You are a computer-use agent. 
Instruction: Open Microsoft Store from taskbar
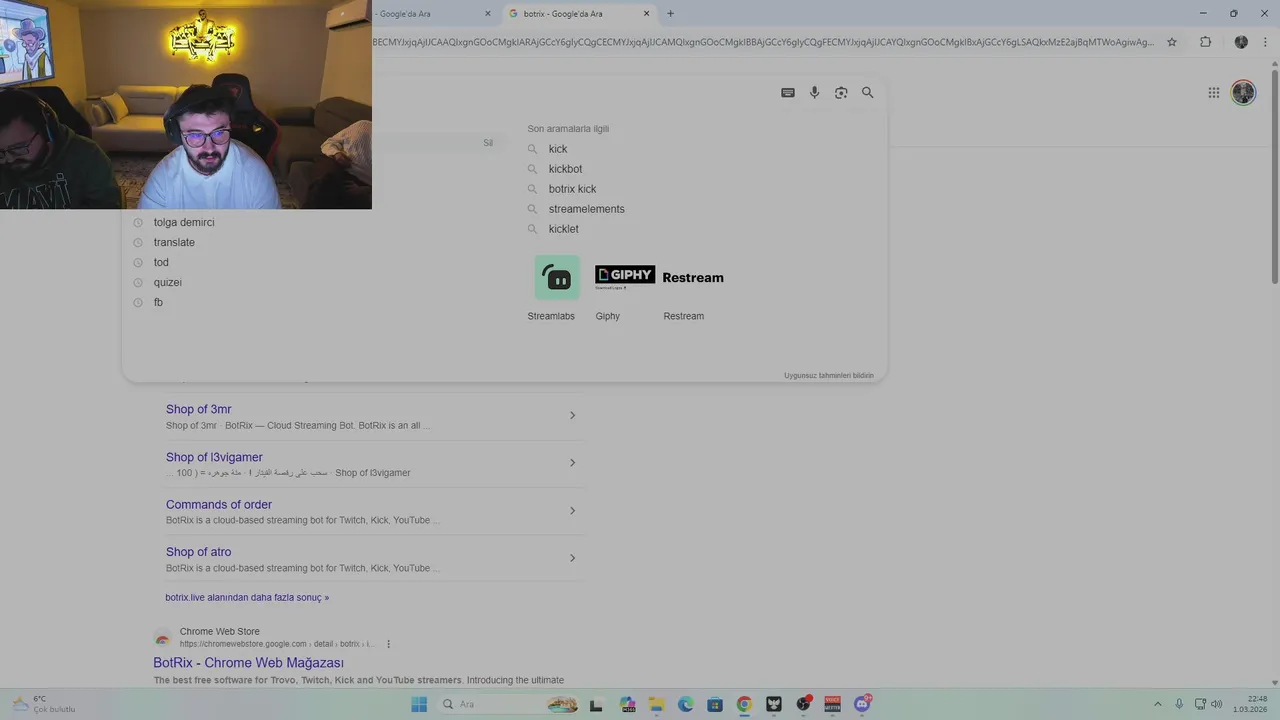(715, 704)
